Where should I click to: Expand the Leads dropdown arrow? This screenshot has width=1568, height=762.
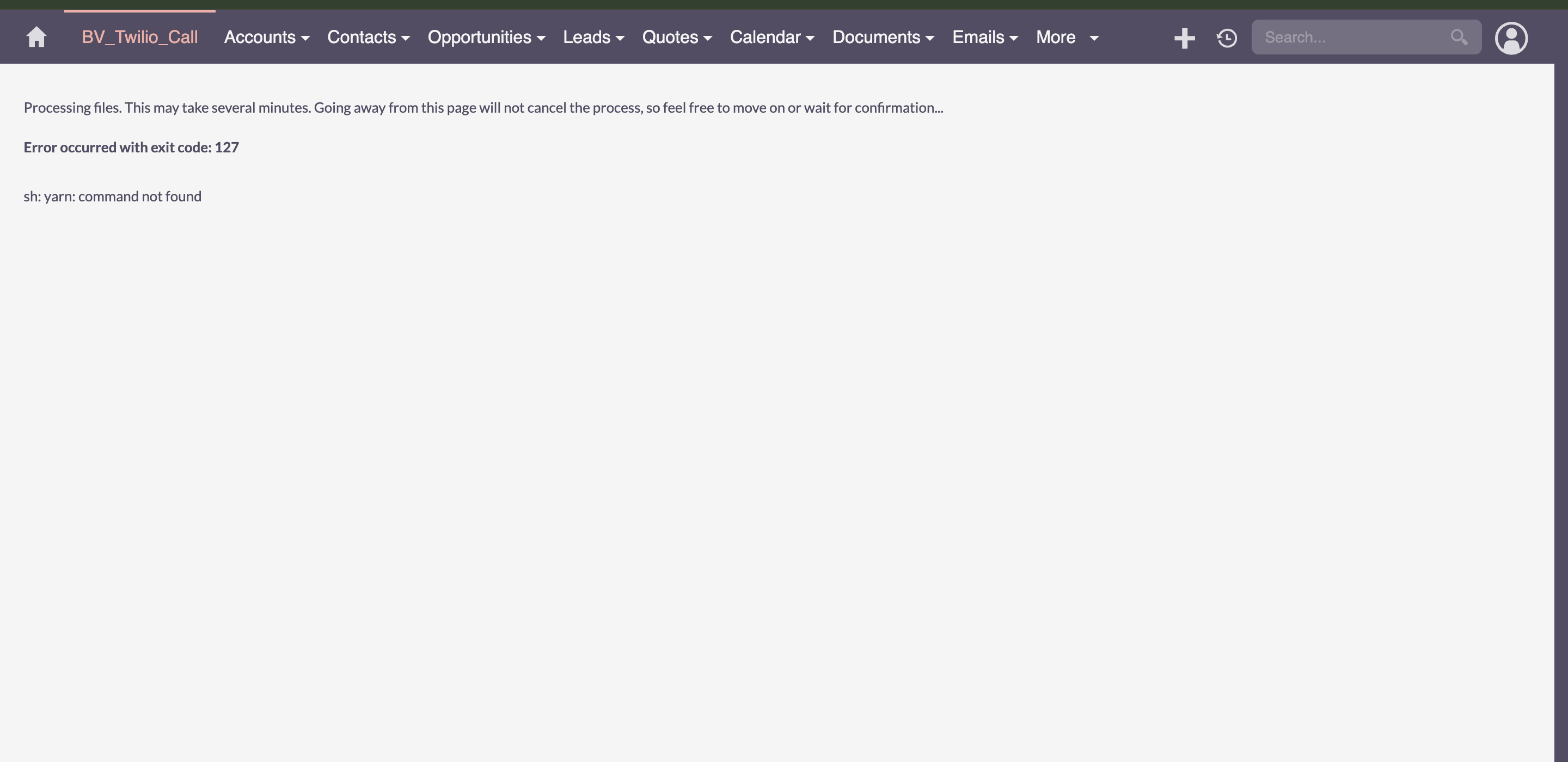coord(620,38)
